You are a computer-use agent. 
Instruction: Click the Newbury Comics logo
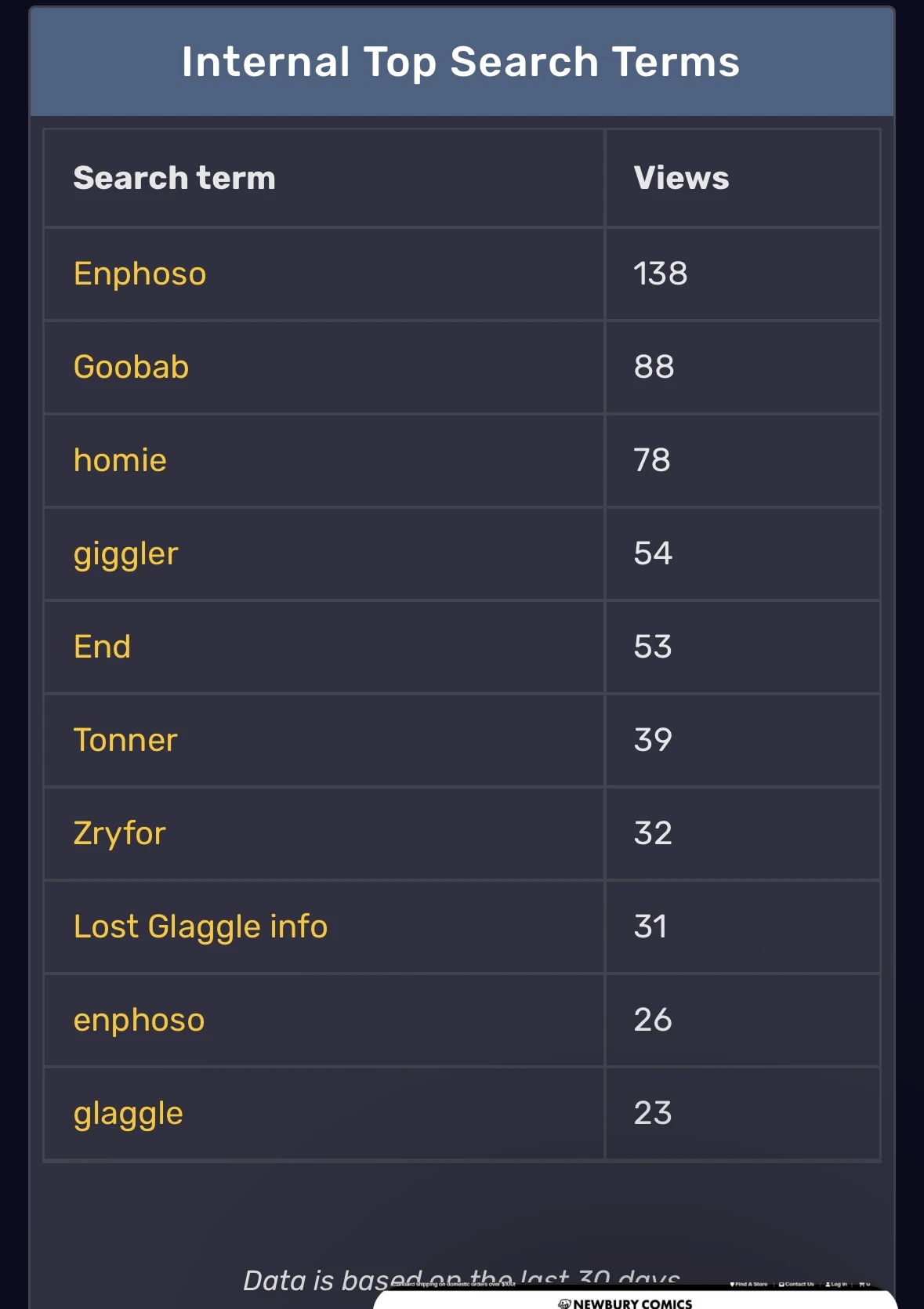click(625, 1303)
